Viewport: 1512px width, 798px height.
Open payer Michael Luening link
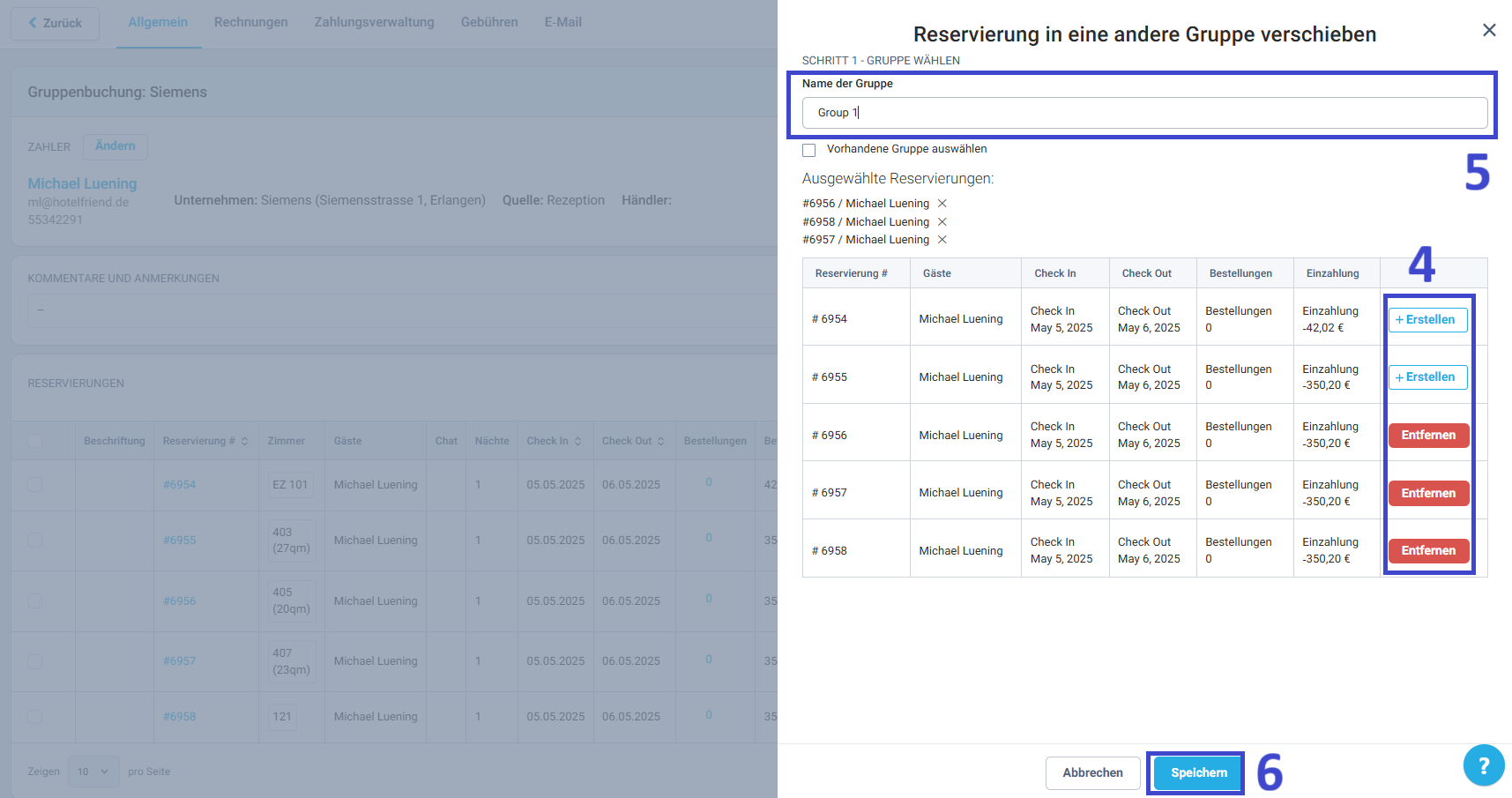[82, 183]
